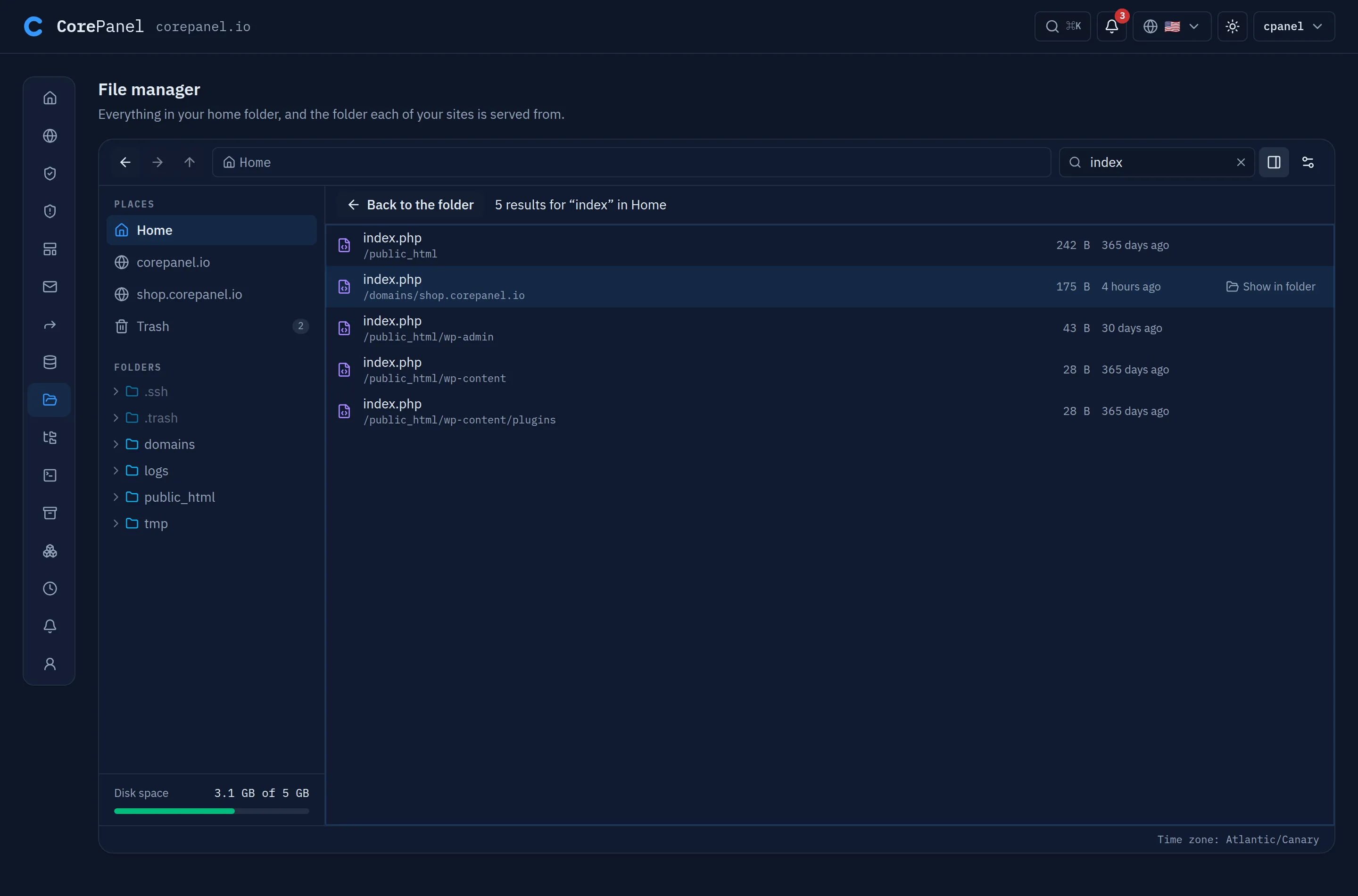Click the disk space usage bar

(211, 811)
